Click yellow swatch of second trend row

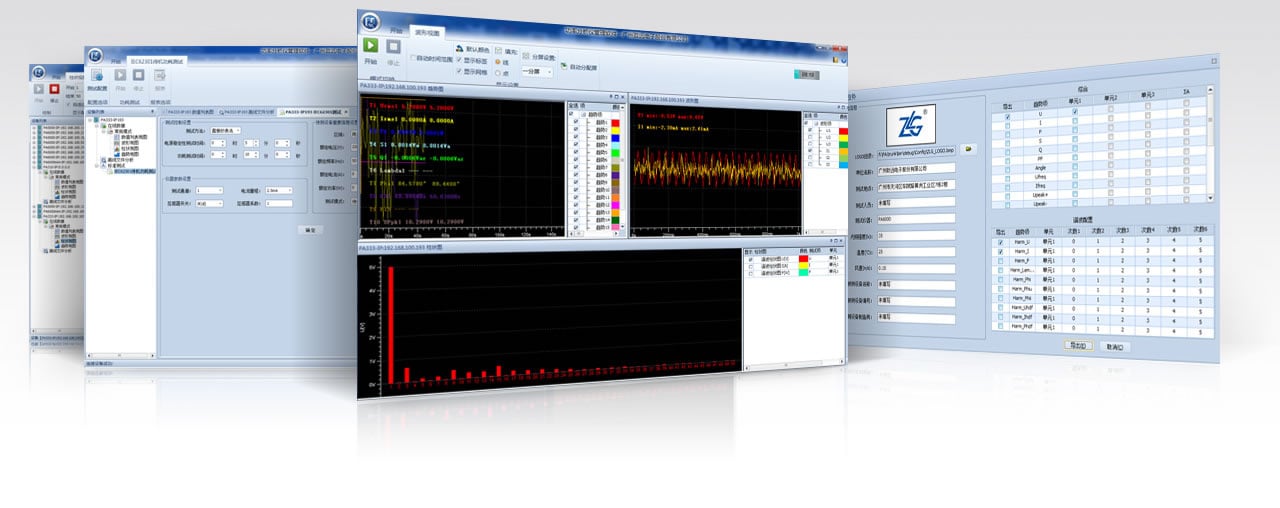[615, 130]
